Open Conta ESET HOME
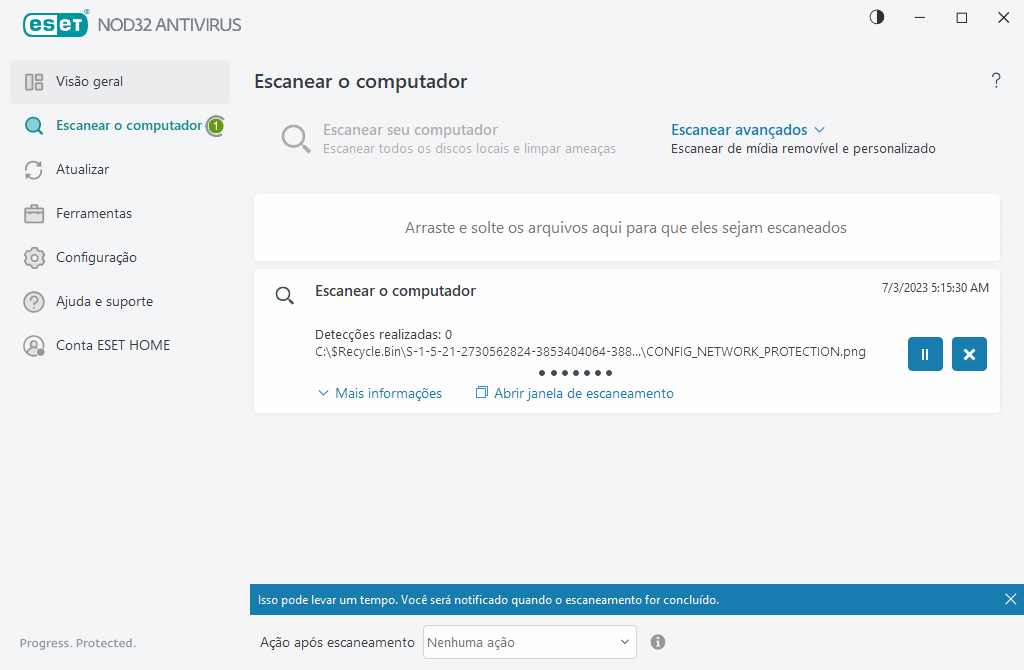The width and height of the screenshot is (1024, 670). (x=112, y=346)
